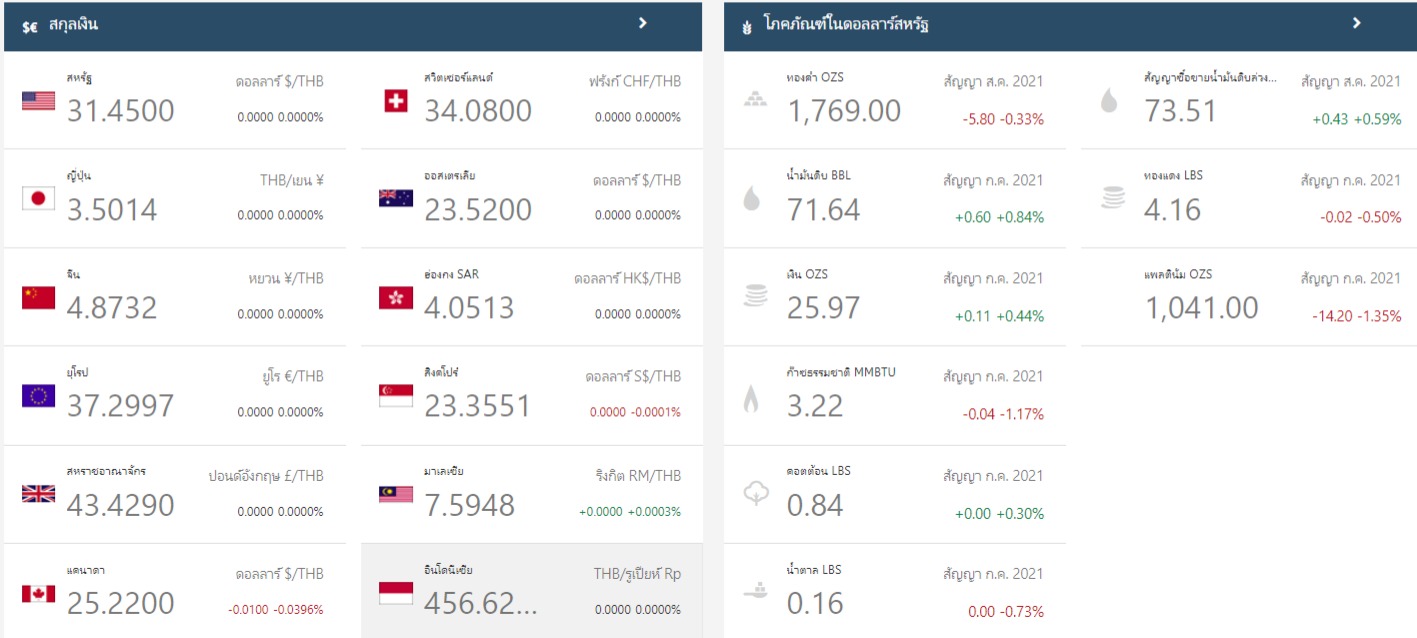Click the platinum change -14.20 -1.35%

tap(1357, 316)
